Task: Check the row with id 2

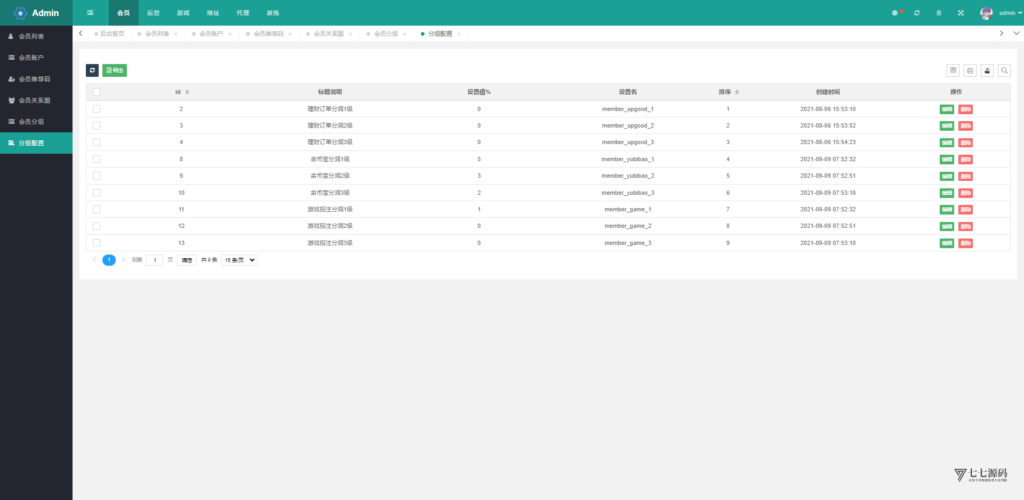Action: 97,109
